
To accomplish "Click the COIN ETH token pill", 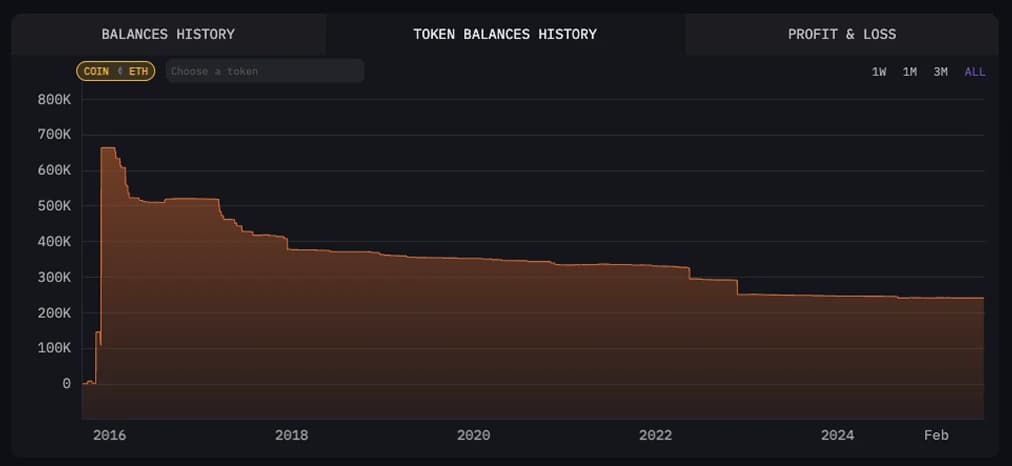I will point(115,71).
